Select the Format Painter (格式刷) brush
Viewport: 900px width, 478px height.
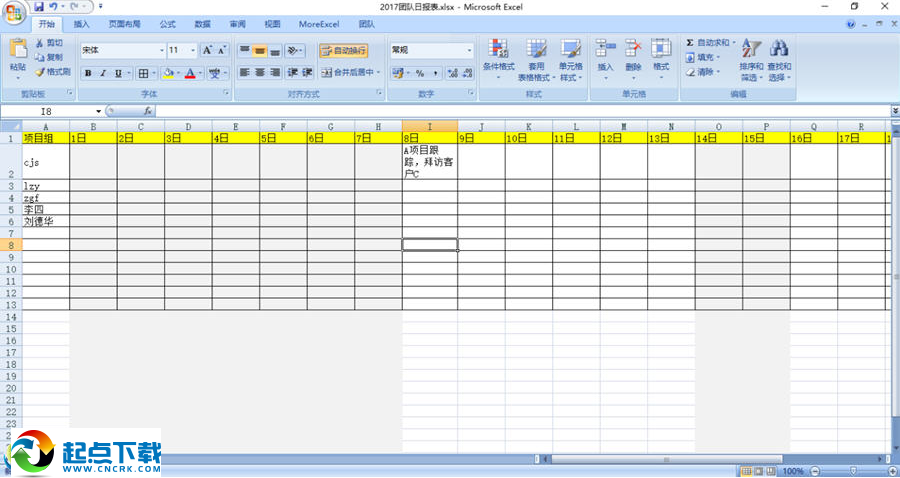tap(52, 72)
